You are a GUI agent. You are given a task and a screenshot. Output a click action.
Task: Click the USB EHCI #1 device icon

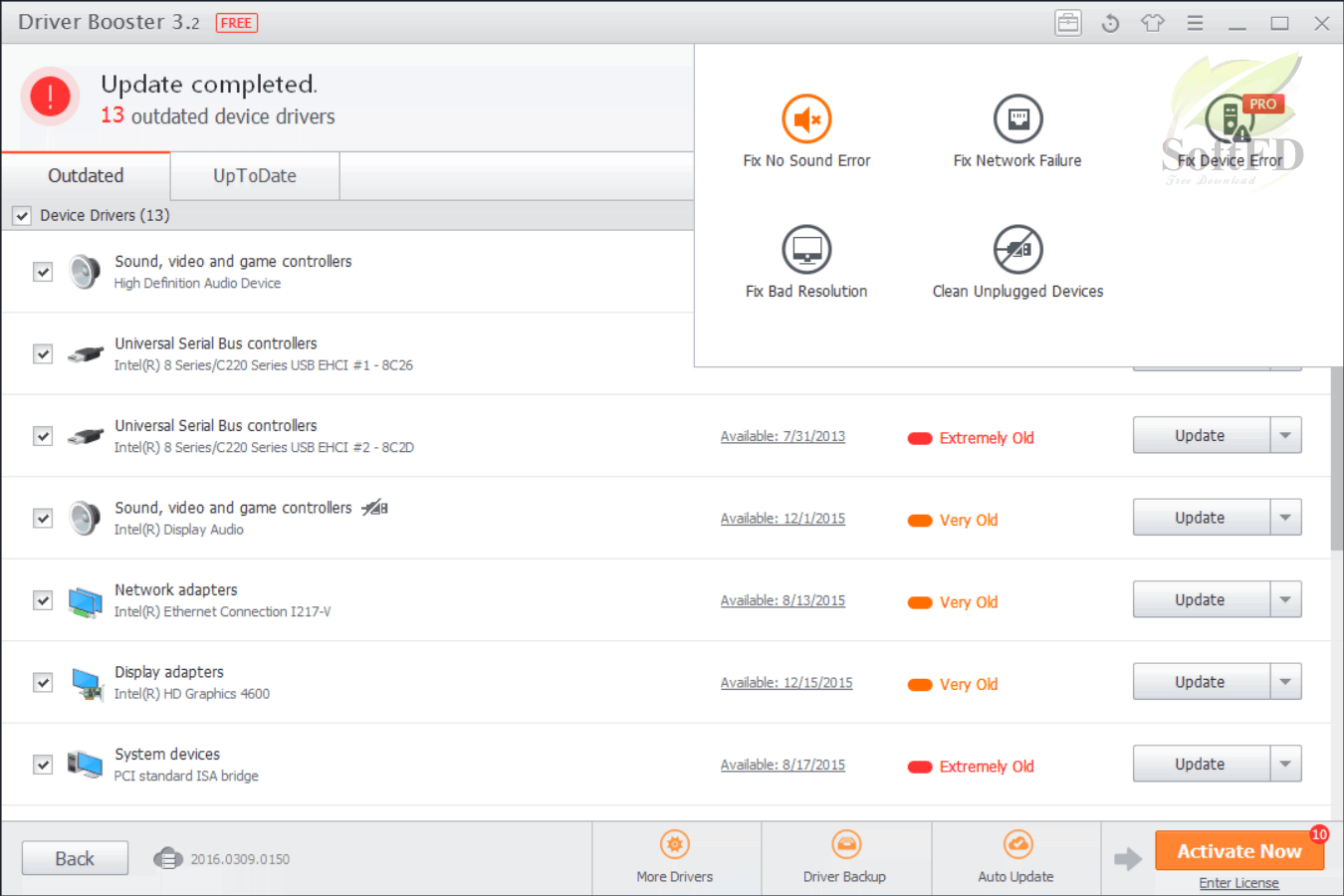86,354
